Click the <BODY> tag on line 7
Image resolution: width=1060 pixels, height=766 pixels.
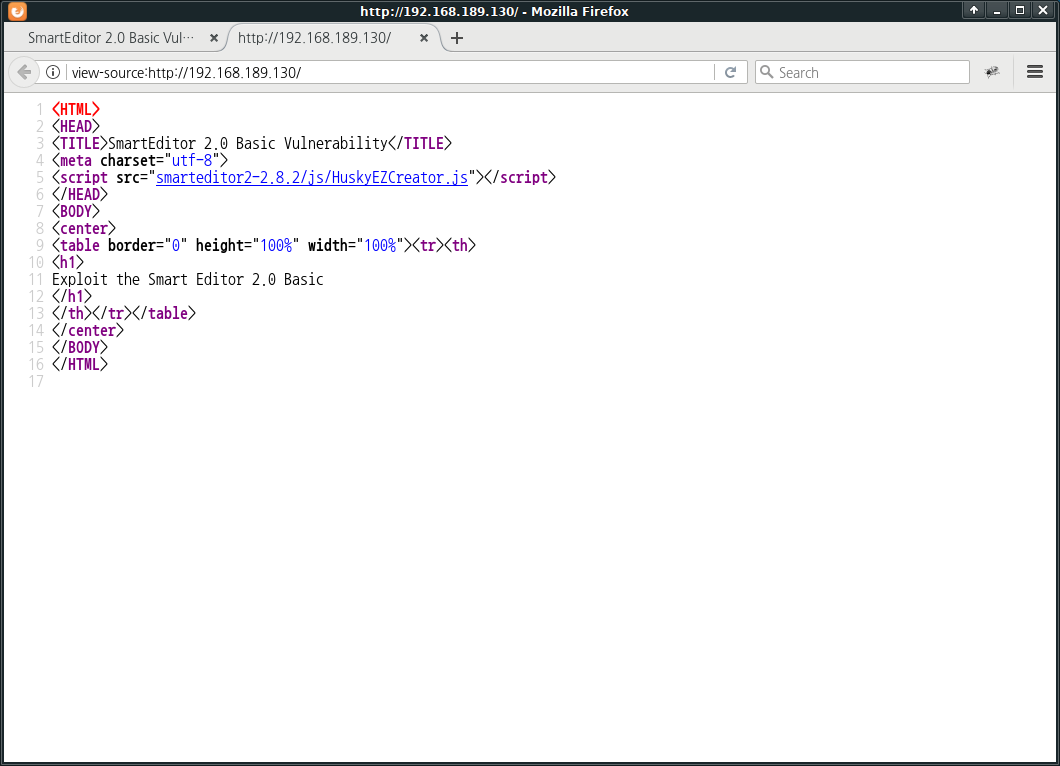(76, 211)
